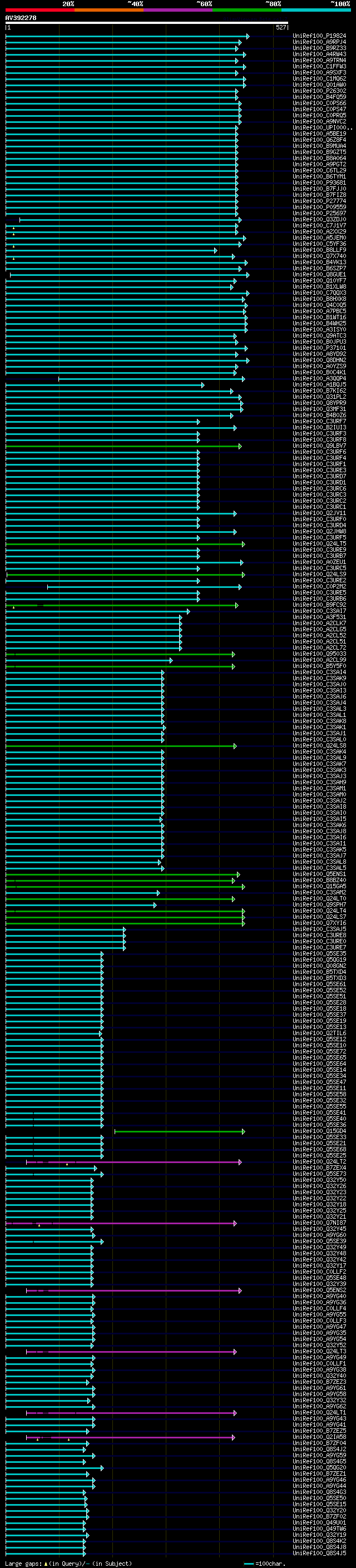
Task: Open hit UniRef100_B6TYM1
Action: [319, 176]
